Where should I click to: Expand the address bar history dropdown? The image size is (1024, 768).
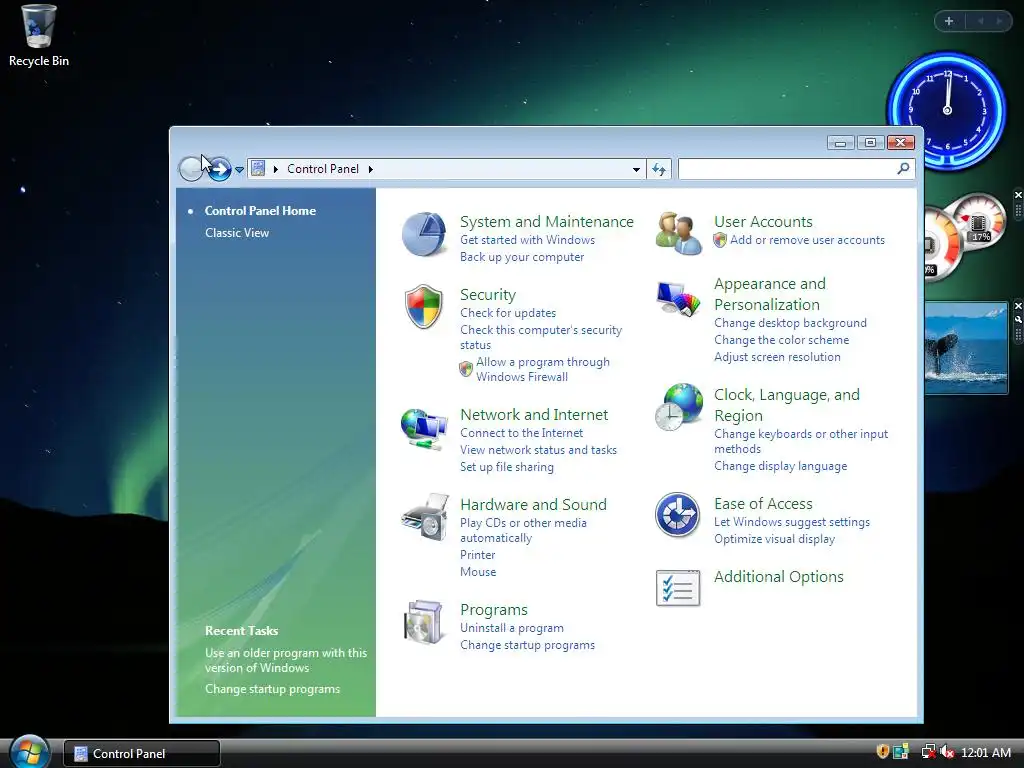pos(636,169)
